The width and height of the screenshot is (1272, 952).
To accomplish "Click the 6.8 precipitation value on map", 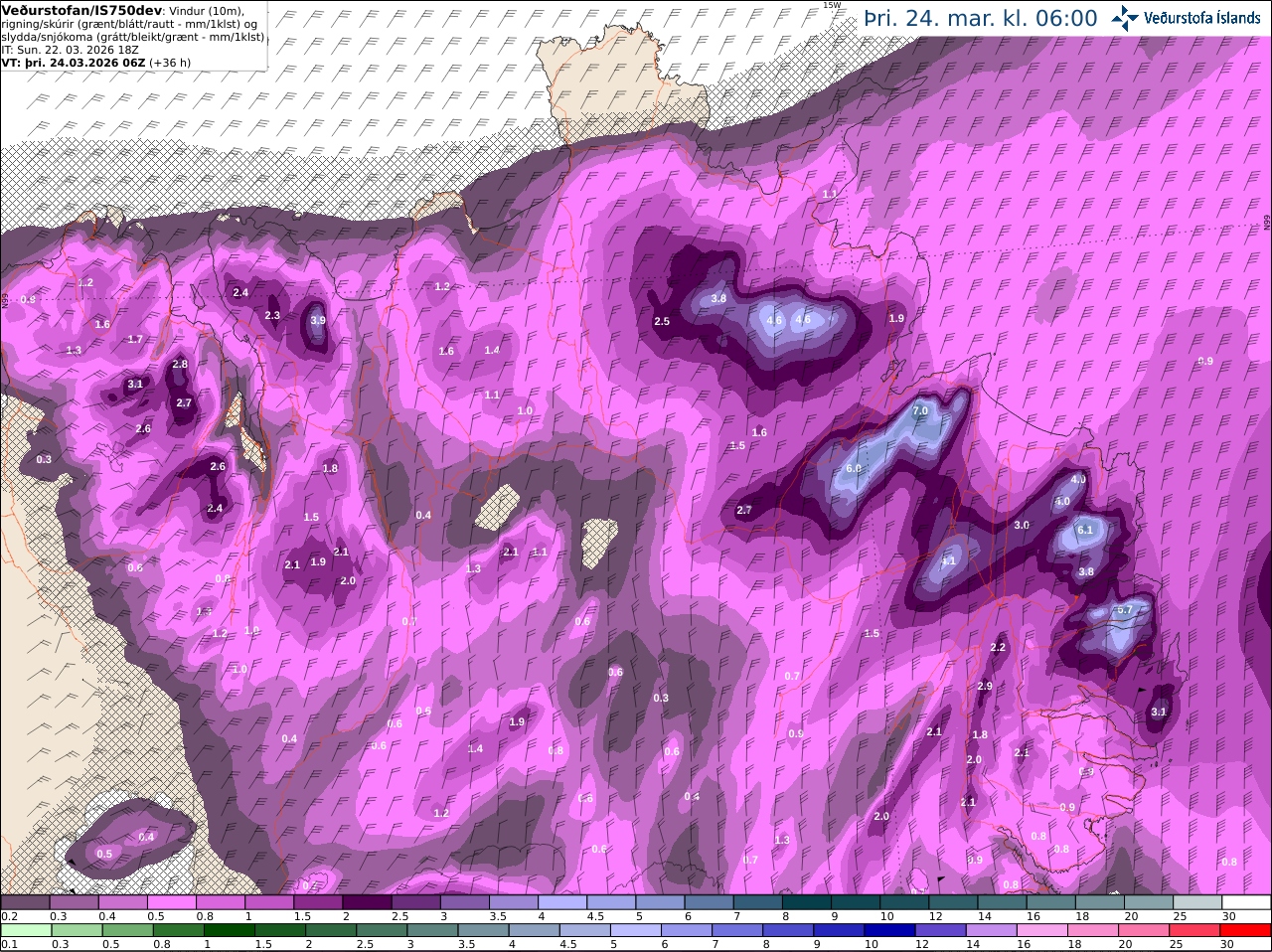I will [854, 468].
